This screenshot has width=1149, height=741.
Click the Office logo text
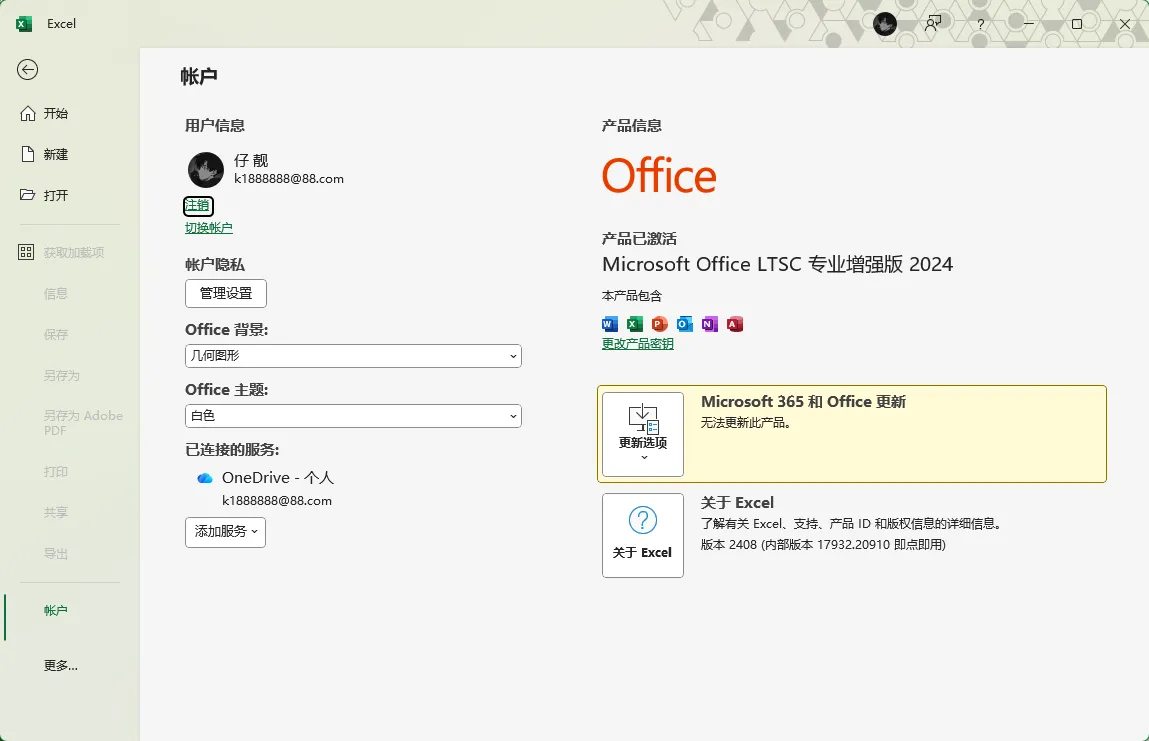(659, 176)
